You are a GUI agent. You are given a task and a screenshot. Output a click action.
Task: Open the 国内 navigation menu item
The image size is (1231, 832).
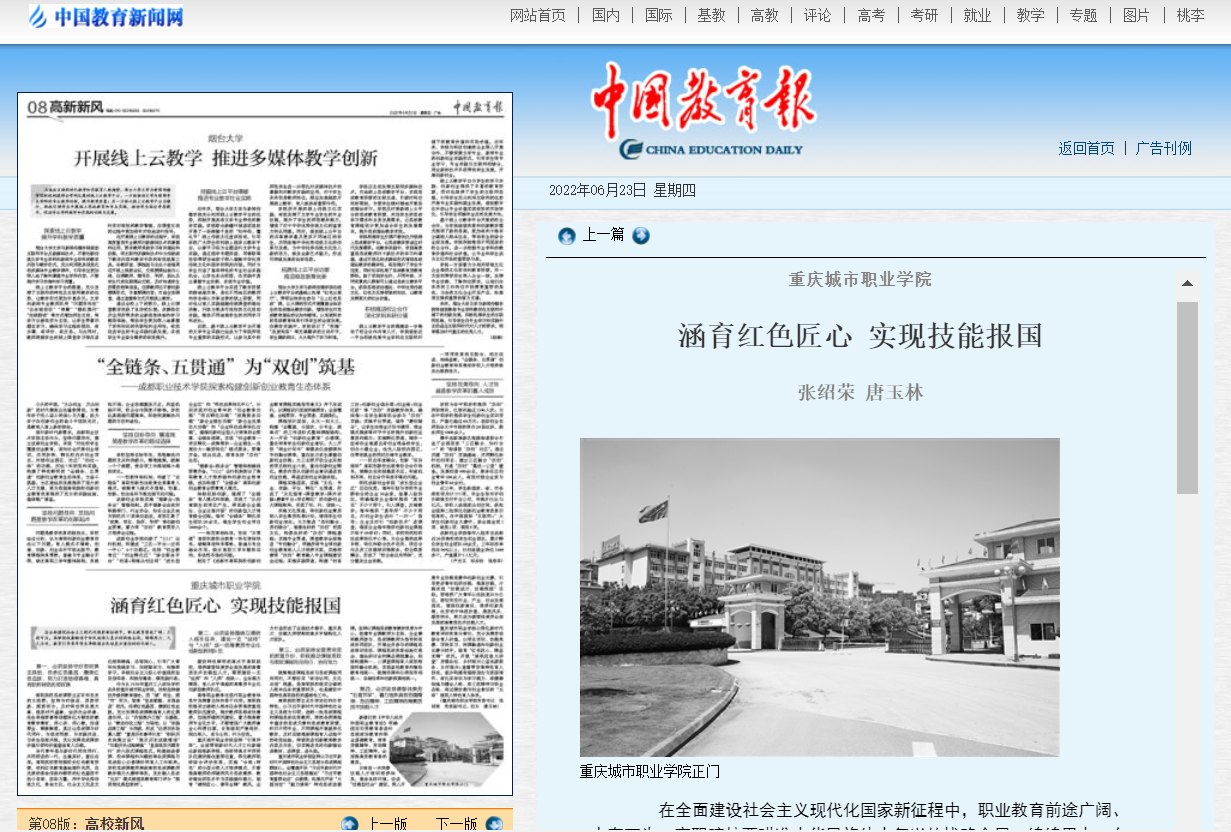(x=605, y=15)
